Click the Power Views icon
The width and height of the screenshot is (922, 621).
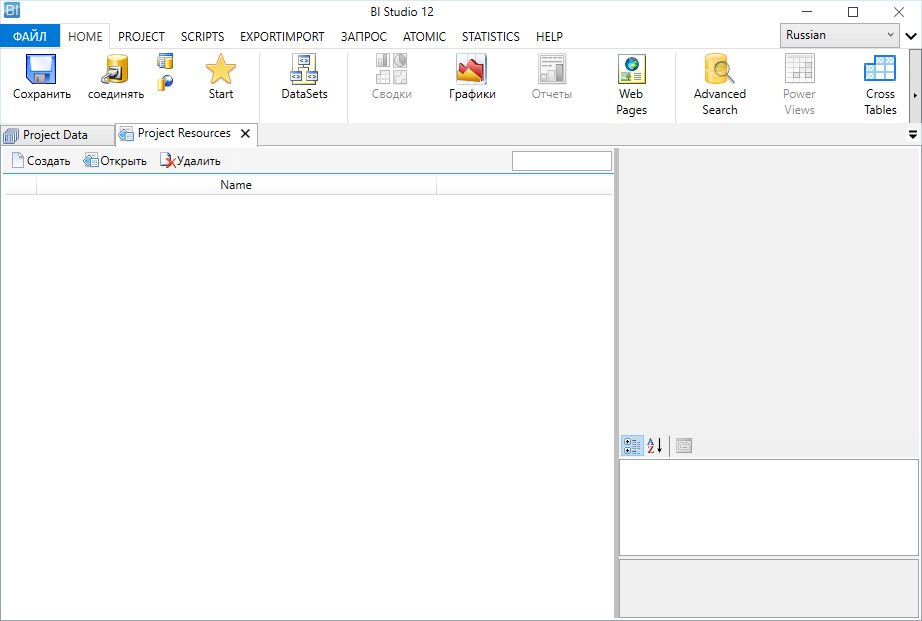point(799,69)
